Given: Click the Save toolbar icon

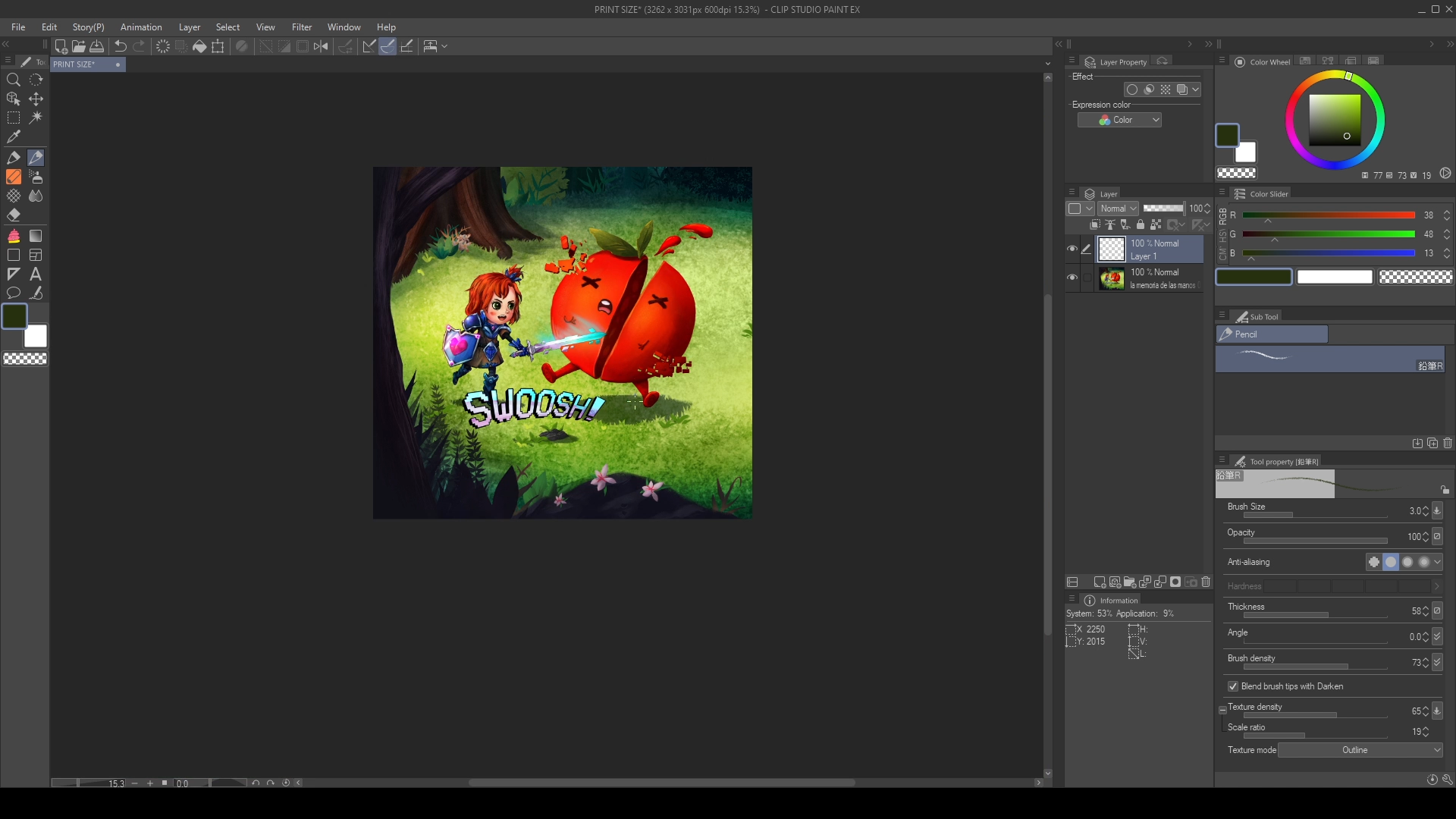Looking at the screenshot, I should [x=97, y=46].
